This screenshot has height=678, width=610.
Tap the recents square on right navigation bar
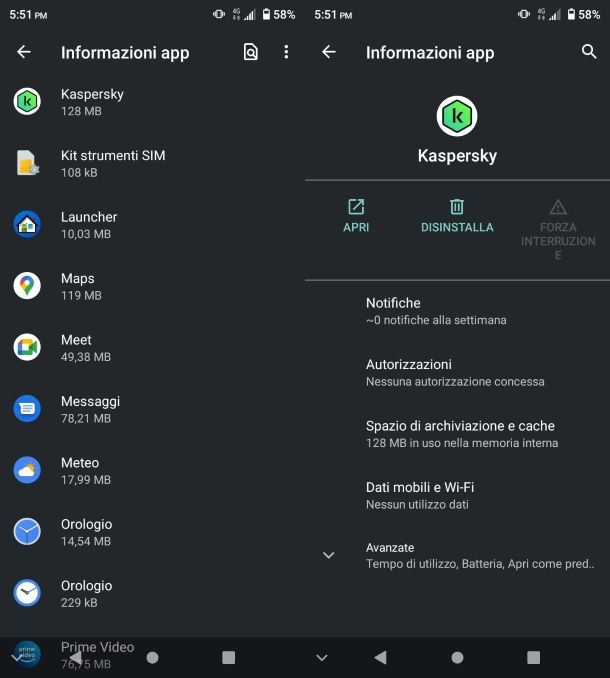pos(533,658)
